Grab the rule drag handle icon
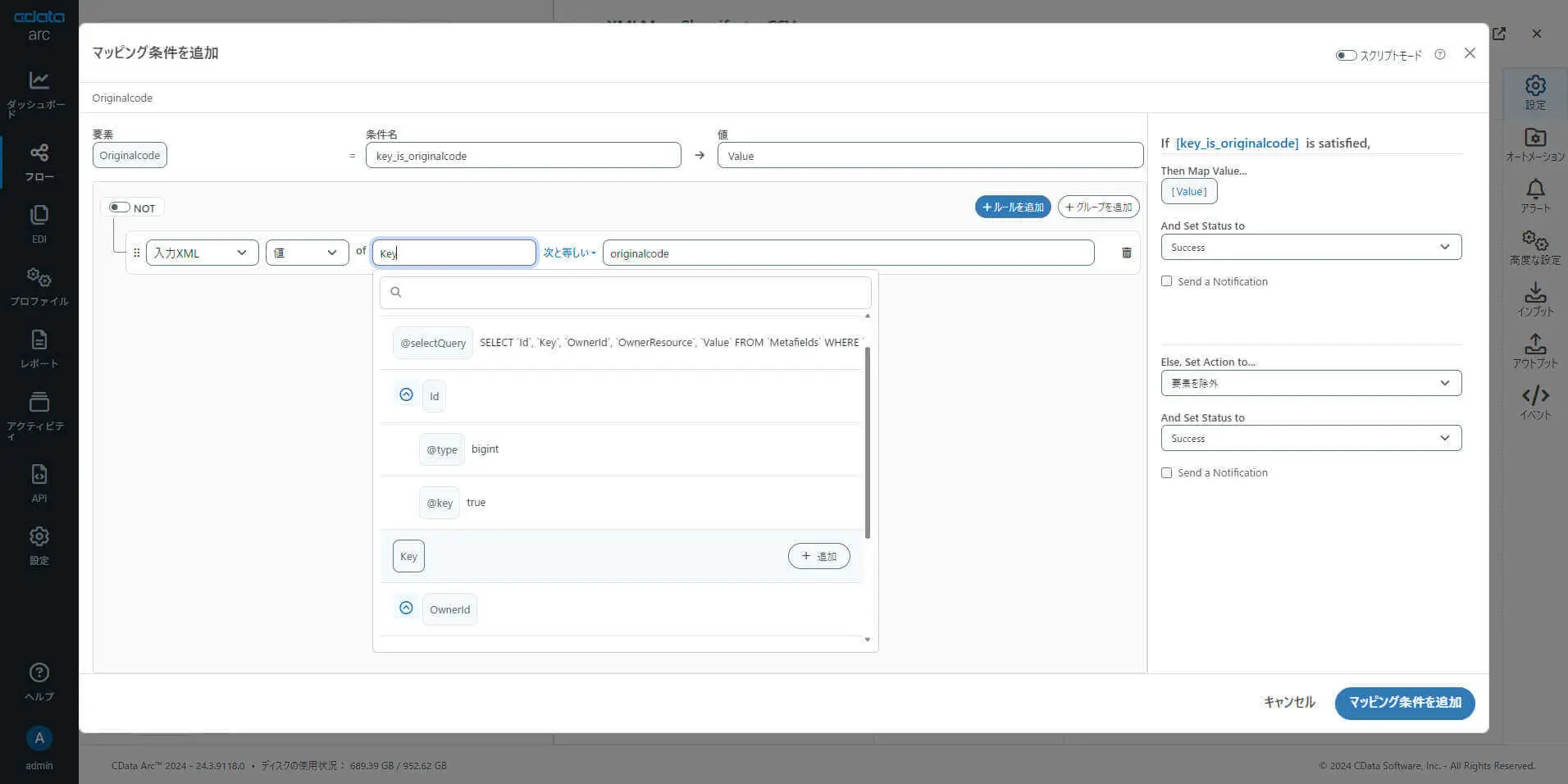This screenshot has width=1568, height=784. pyautogui.click(x=136, y=253)
